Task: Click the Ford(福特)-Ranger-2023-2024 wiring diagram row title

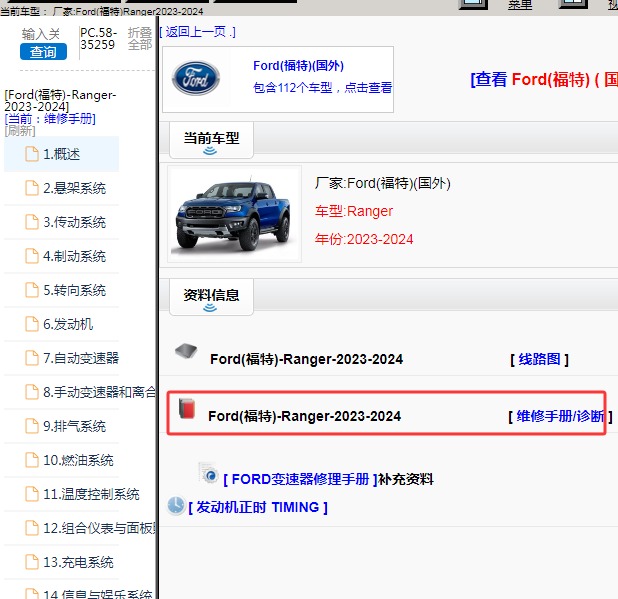Action: click(x=306, y=359)
